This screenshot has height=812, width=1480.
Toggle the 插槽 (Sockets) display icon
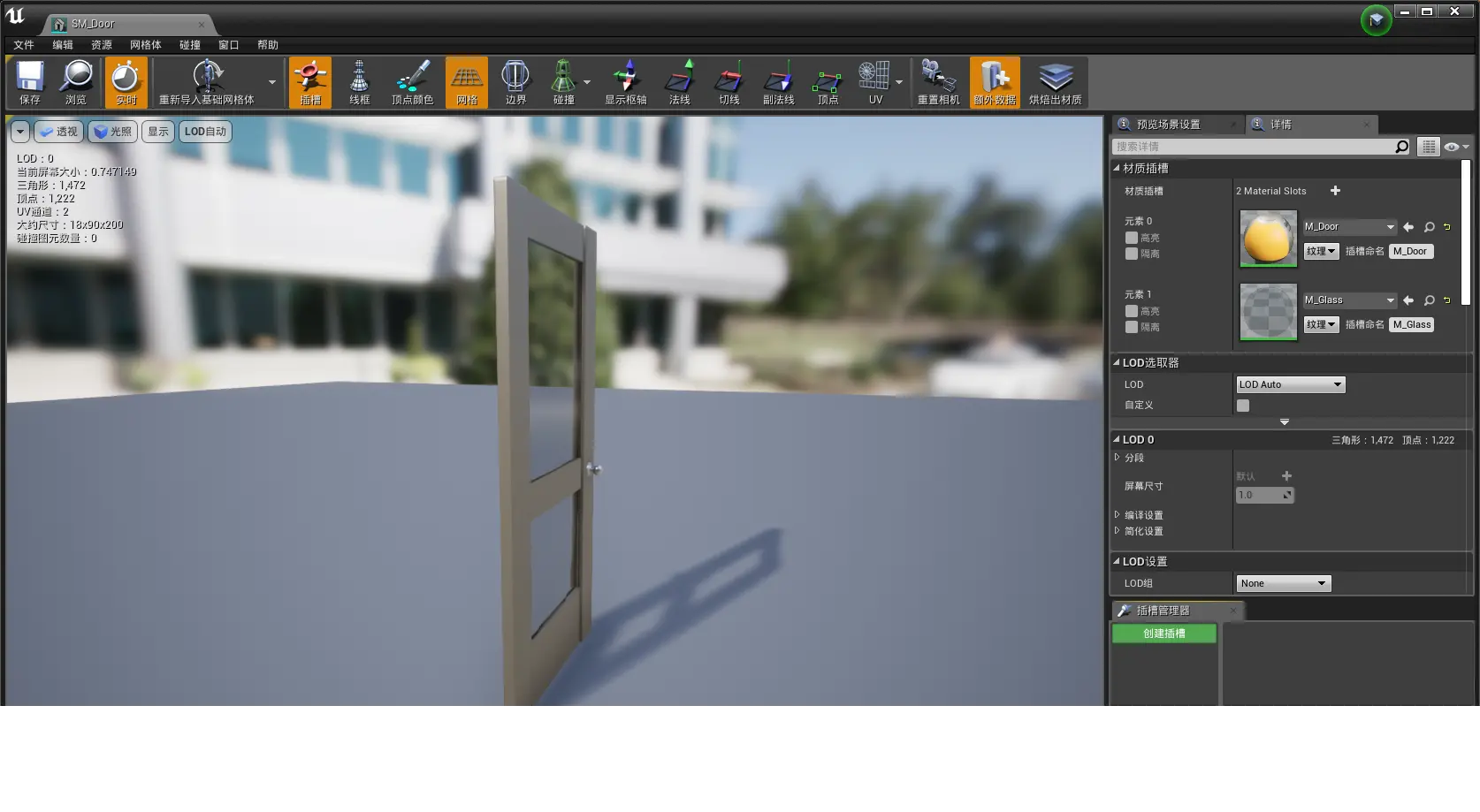(x=310, y=83)
